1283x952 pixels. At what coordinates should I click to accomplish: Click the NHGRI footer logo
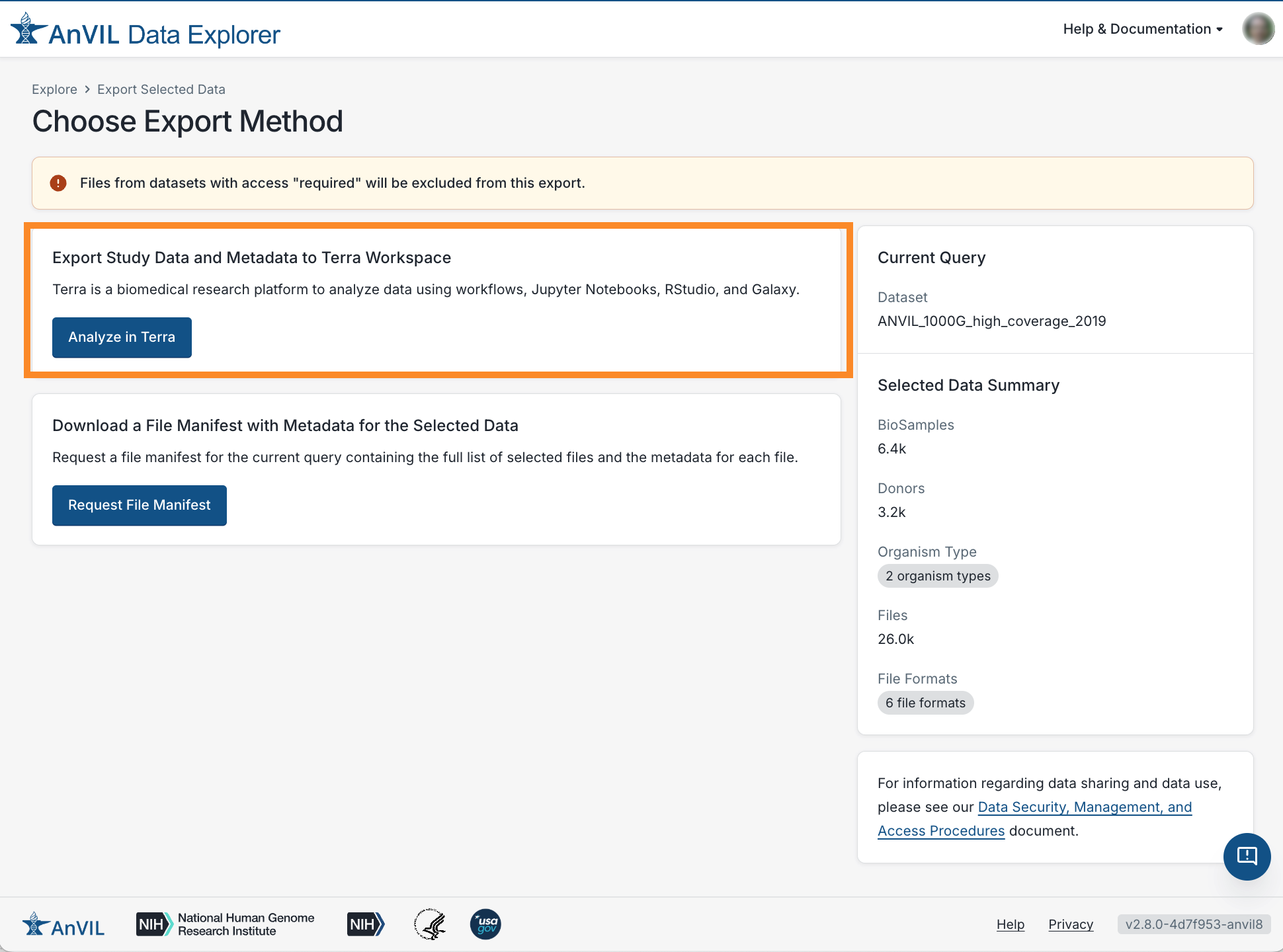(226, 924)
